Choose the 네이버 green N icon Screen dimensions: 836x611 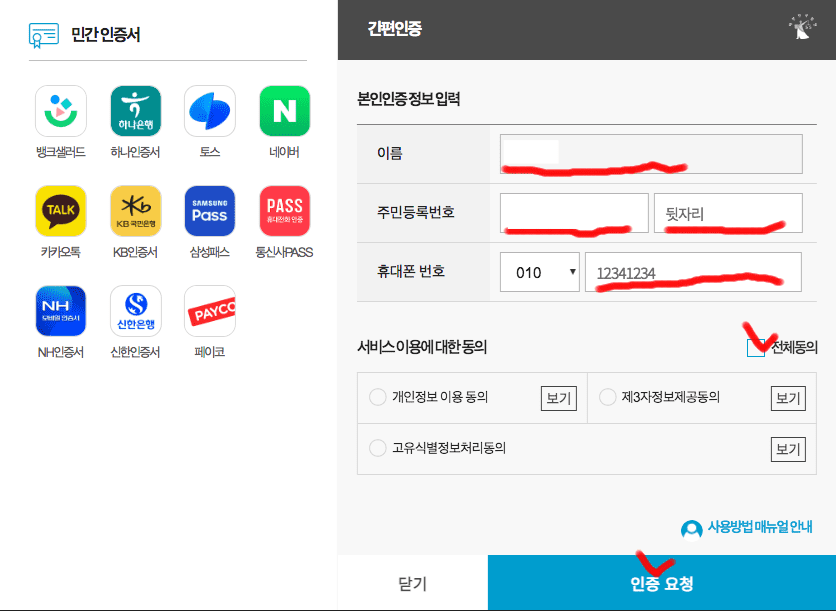(x=285, y=111)
